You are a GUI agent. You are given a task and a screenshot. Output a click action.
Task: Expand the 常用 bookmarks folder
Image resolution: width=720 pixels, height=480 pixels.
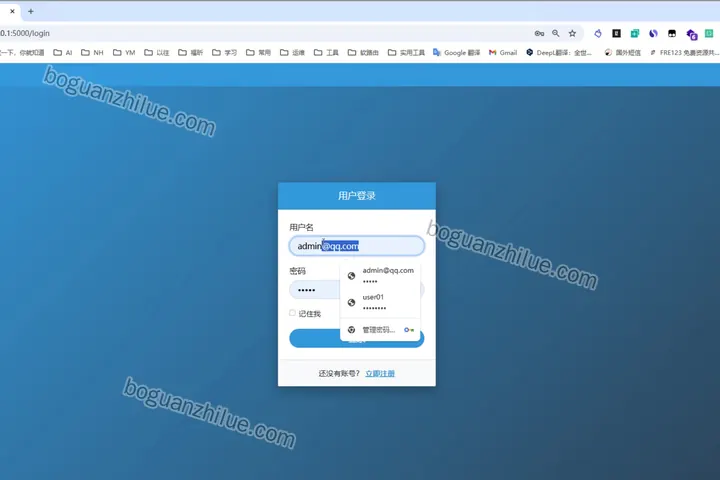[x=259, y=53]
